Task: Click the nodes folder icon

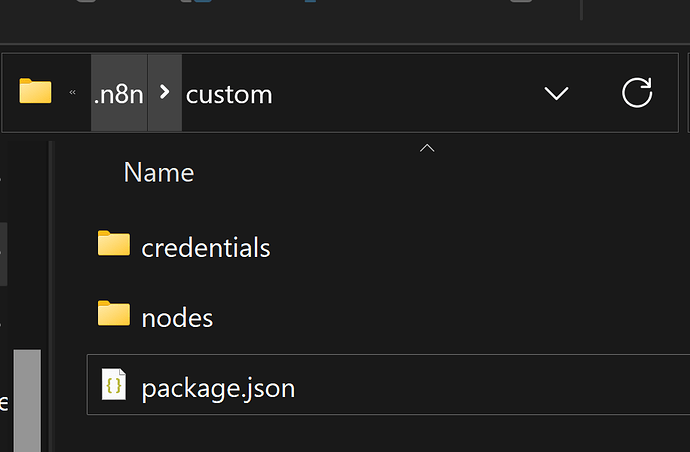Action: [114, 316]
